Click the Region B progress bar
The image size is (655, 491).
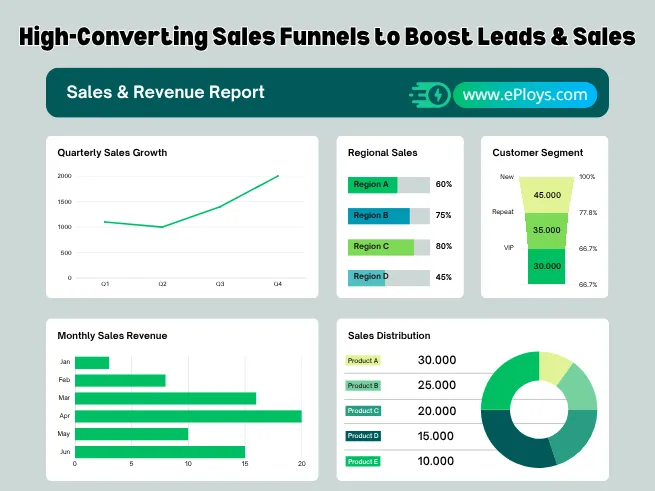coord(389,216)
